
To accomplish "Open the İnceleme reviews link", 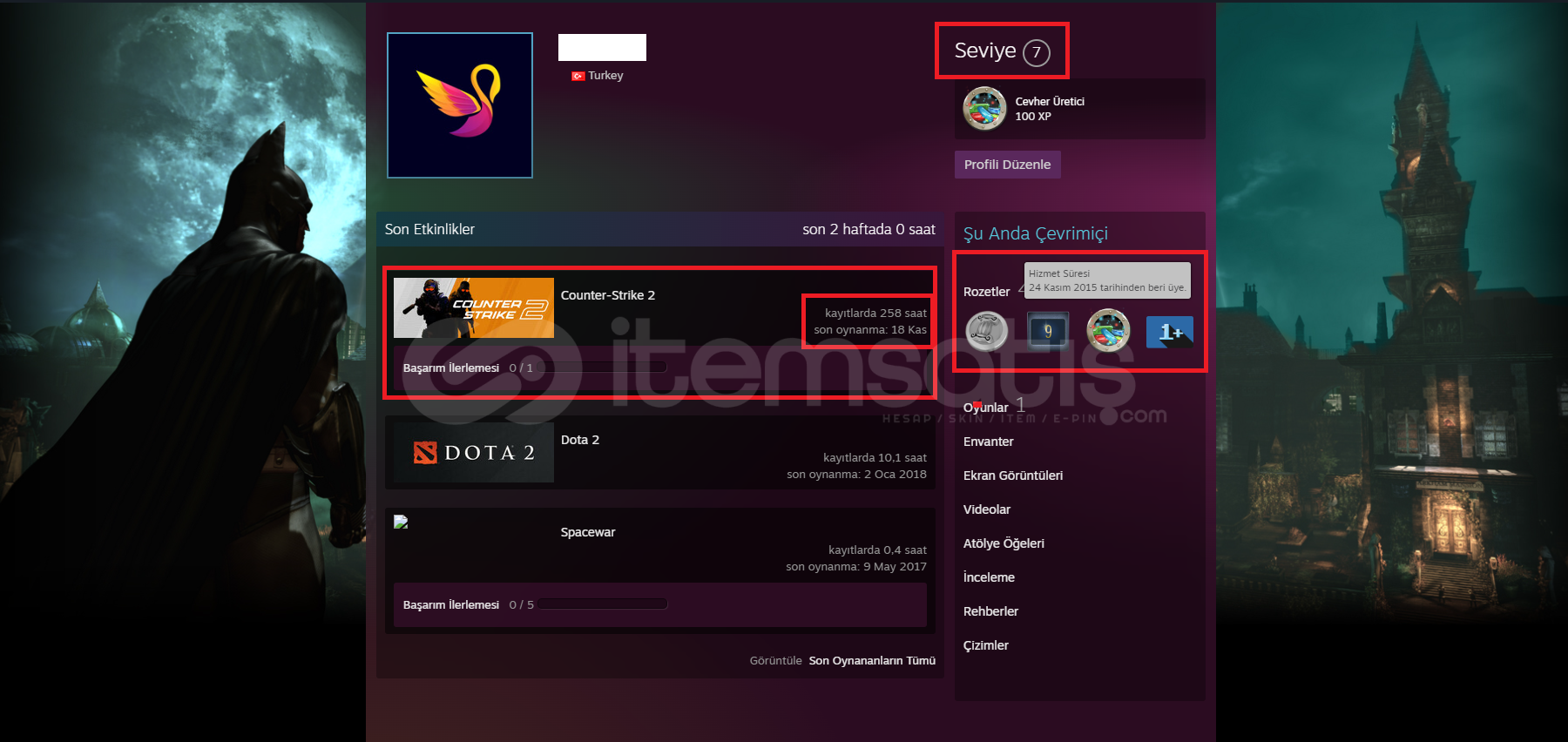I will coord(989,577).
